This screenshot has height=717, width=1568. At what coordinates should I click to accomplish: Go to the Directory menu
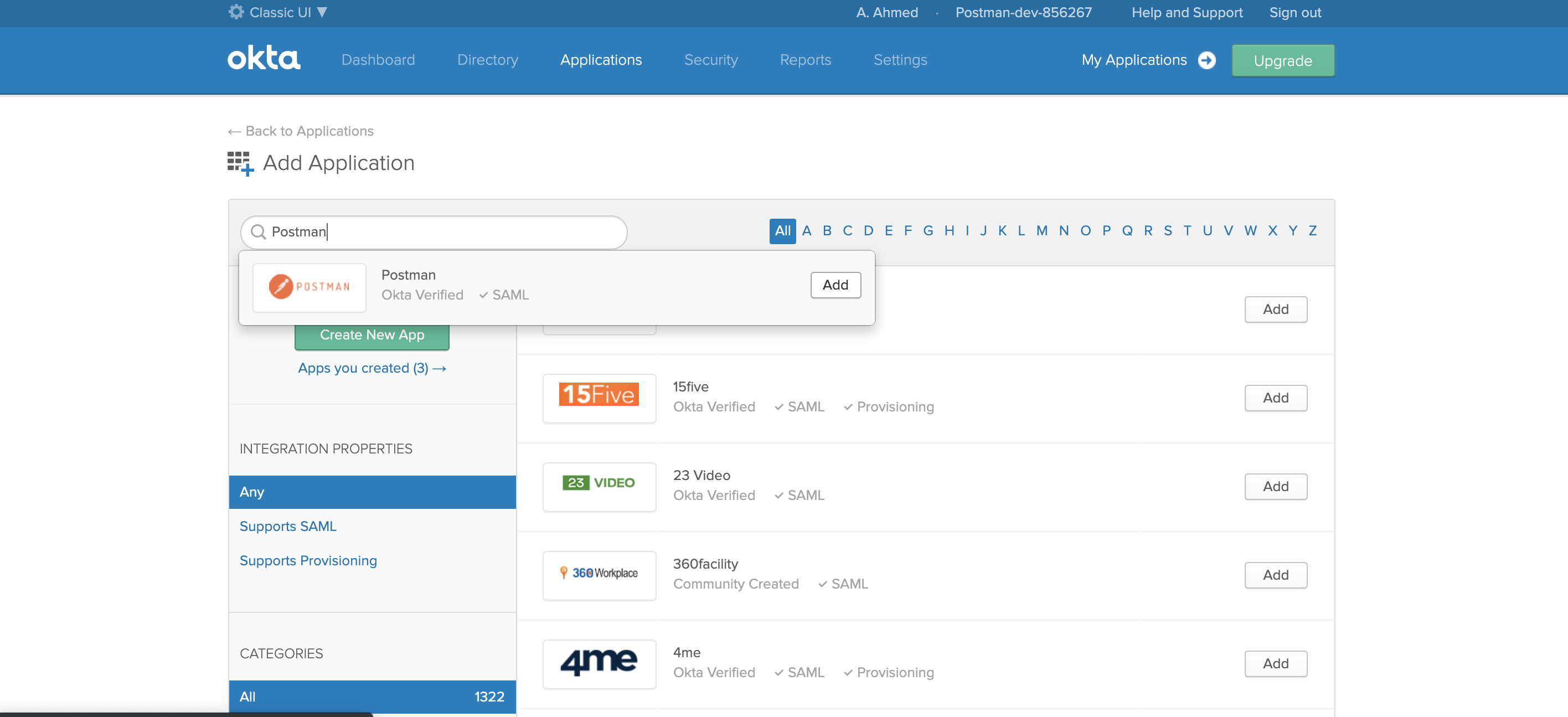coord(487,60)
